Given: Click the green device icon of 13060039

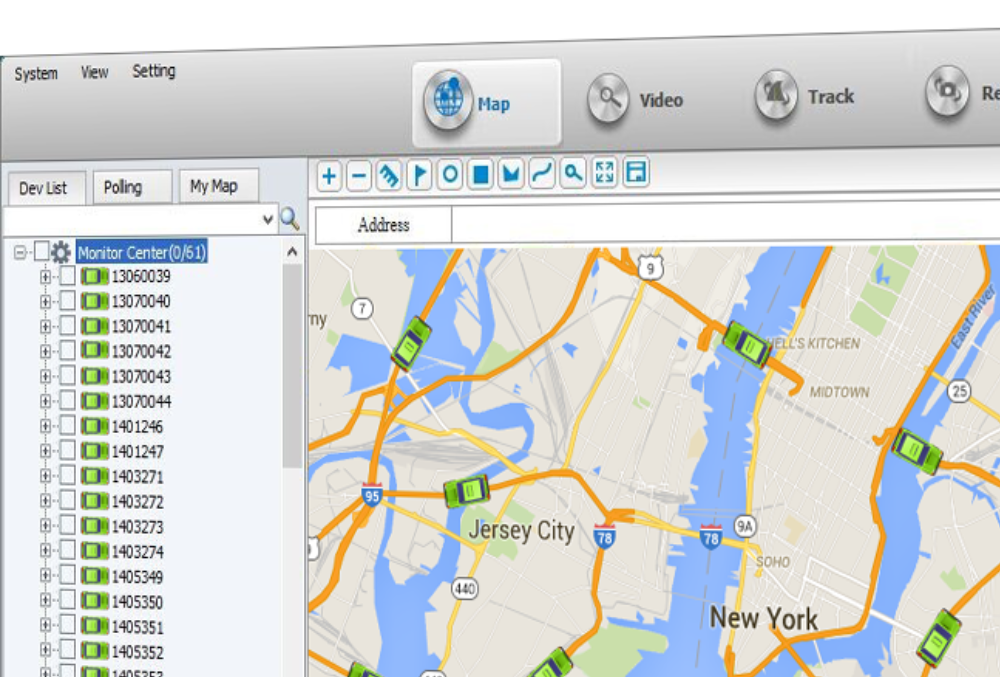Looking at the screenshot, I should [94, 276].
